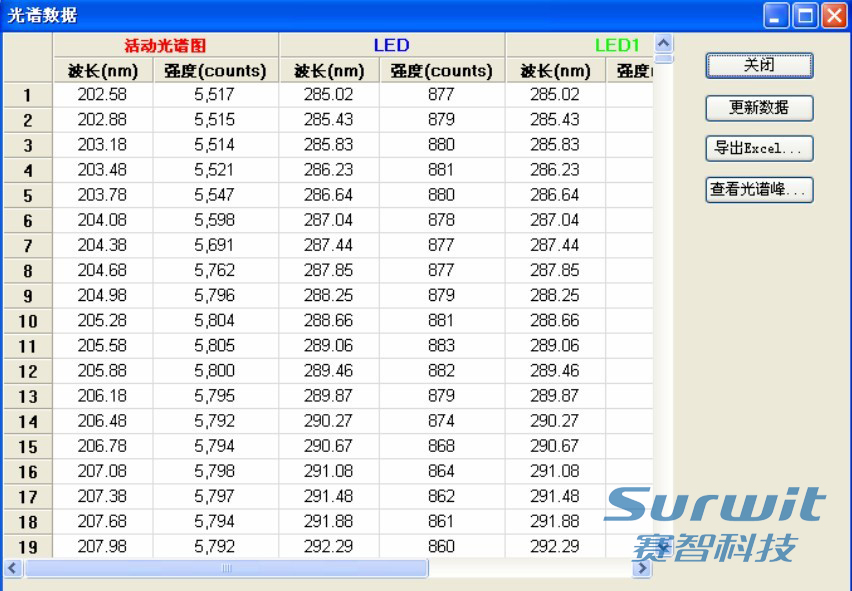Click horizontal scrollbar right arrow

642,568
